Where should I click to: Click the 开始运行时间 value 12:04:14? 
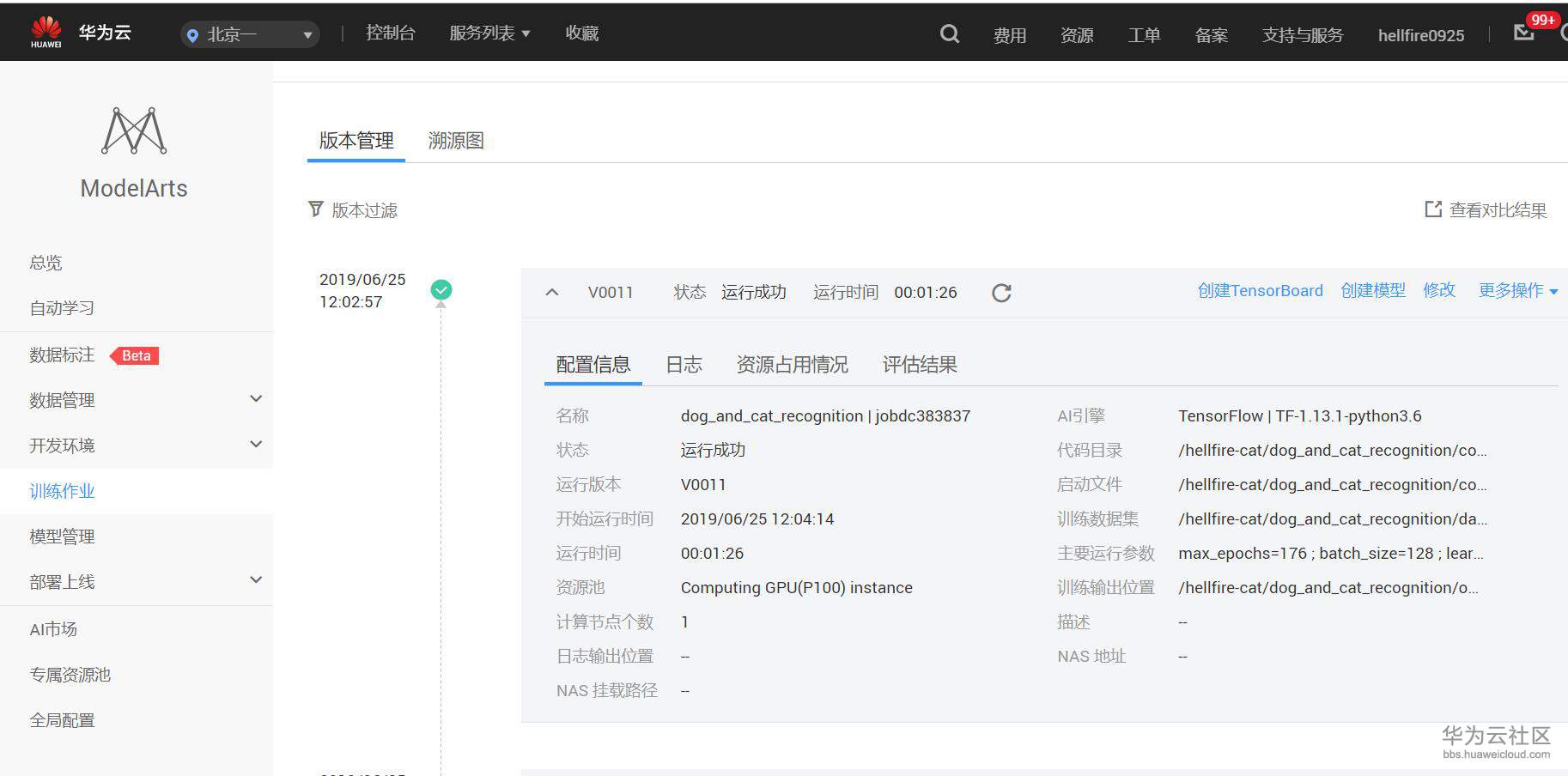[x=757, y=518]
